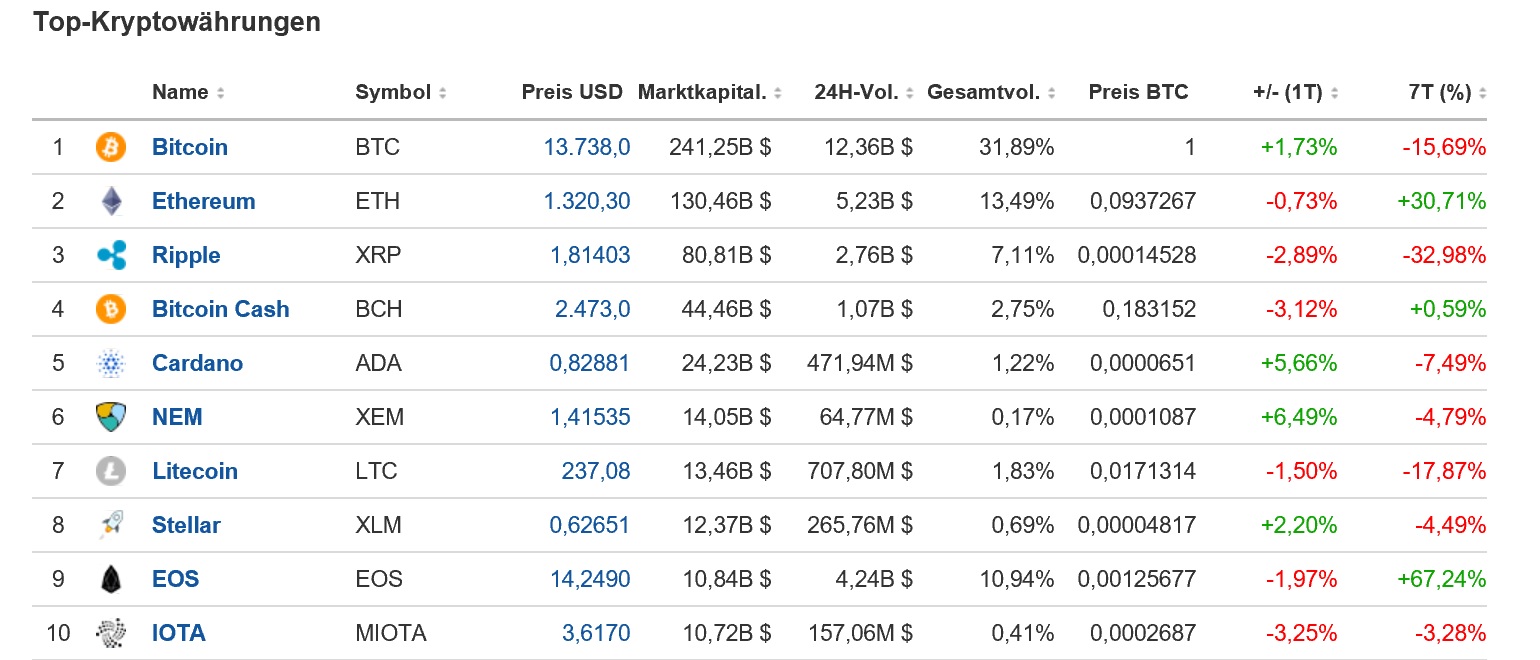Click the Litecoin logo icon
This screenshot has height=660, width=1540.
[x=111, y=472]
